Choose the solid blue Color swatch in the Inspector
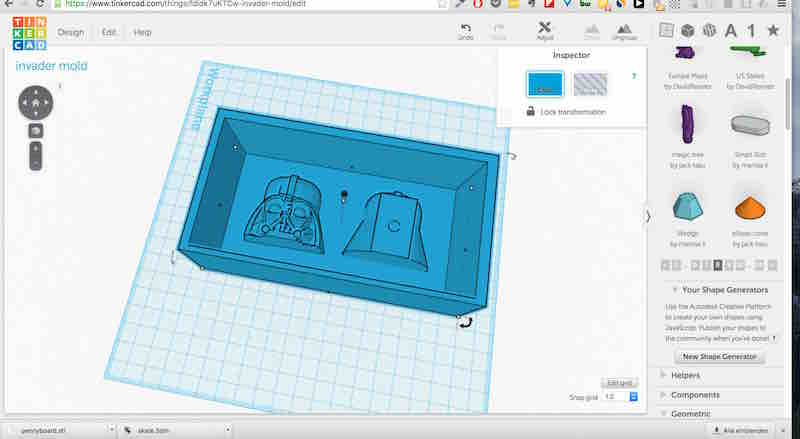 coord(545,84)
